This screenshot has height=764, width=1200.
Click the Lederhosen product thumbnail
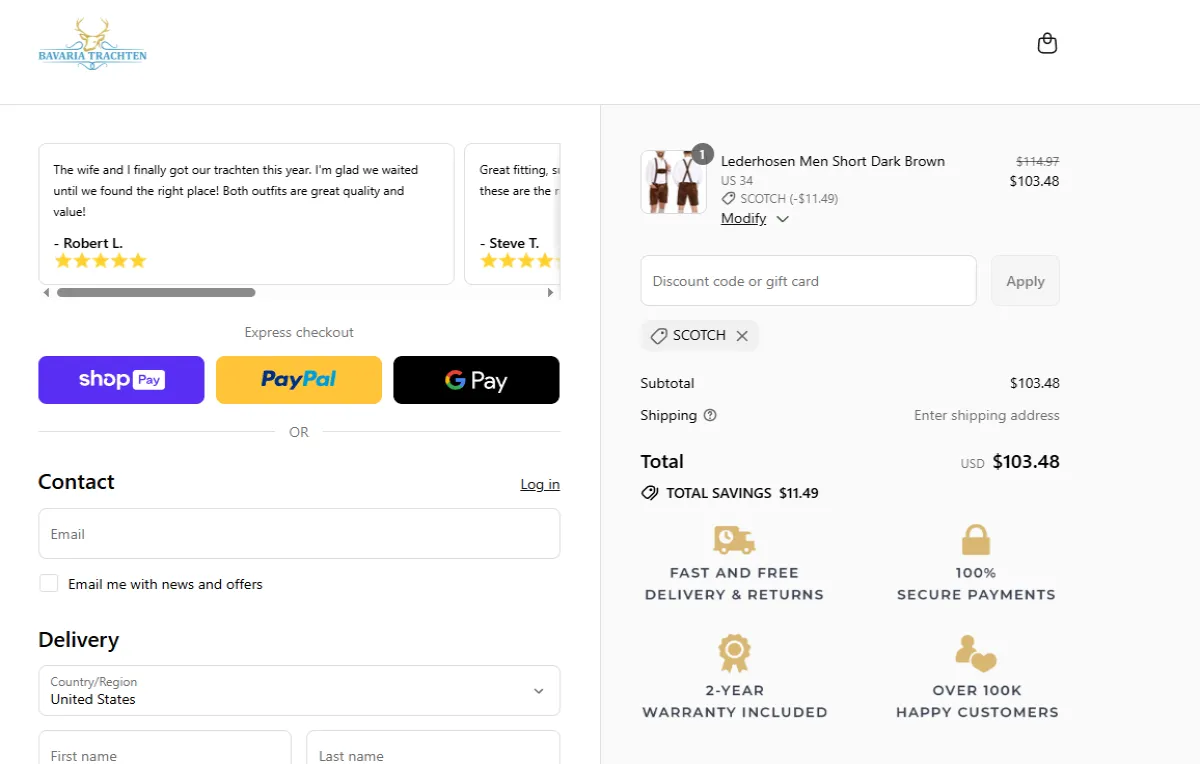pyautogui.click(x=673, y=182)
